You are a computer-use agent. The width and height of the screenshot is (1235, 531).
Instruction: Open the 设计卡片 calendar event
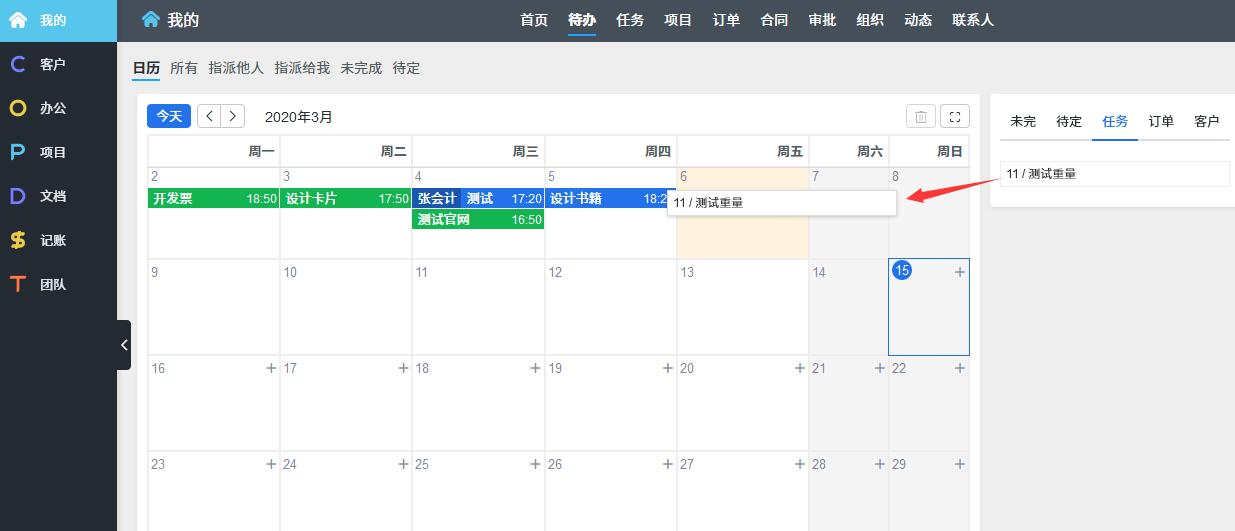coord(346,198)
